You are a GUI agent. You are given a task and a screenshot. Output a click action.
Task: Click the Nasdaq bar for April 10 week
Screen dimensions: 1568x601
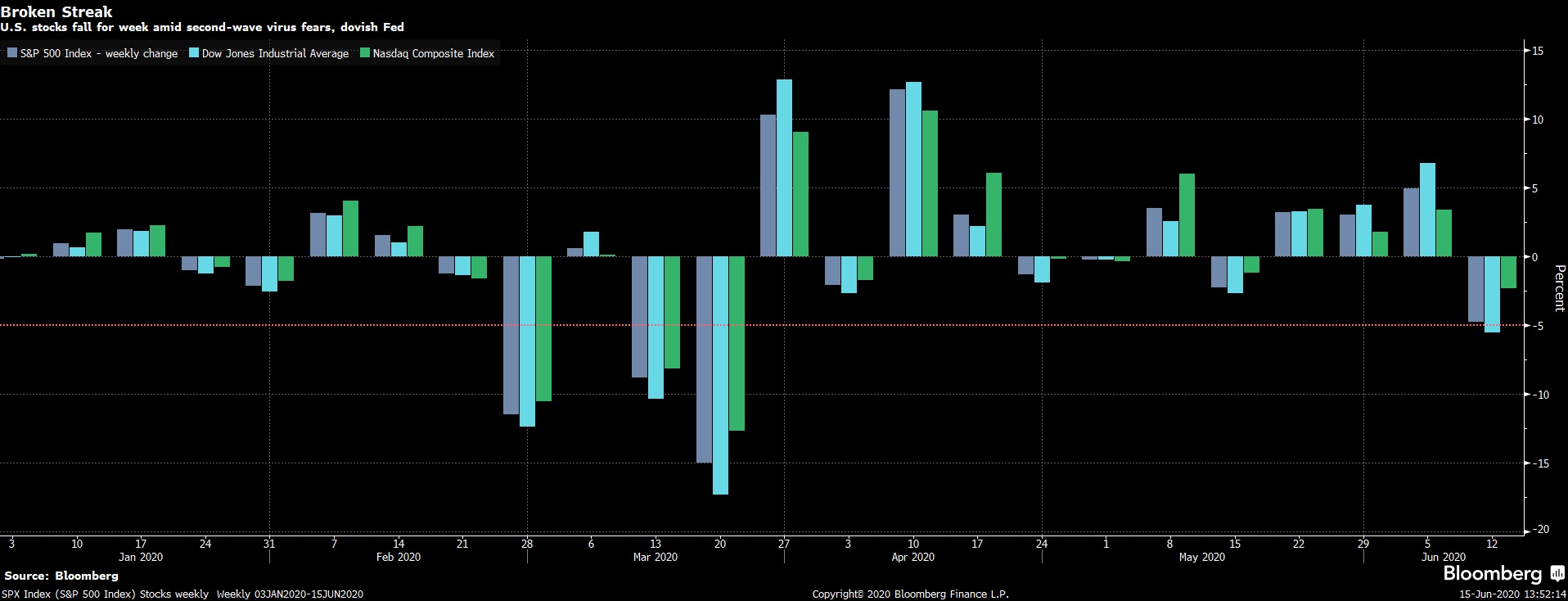930,183
